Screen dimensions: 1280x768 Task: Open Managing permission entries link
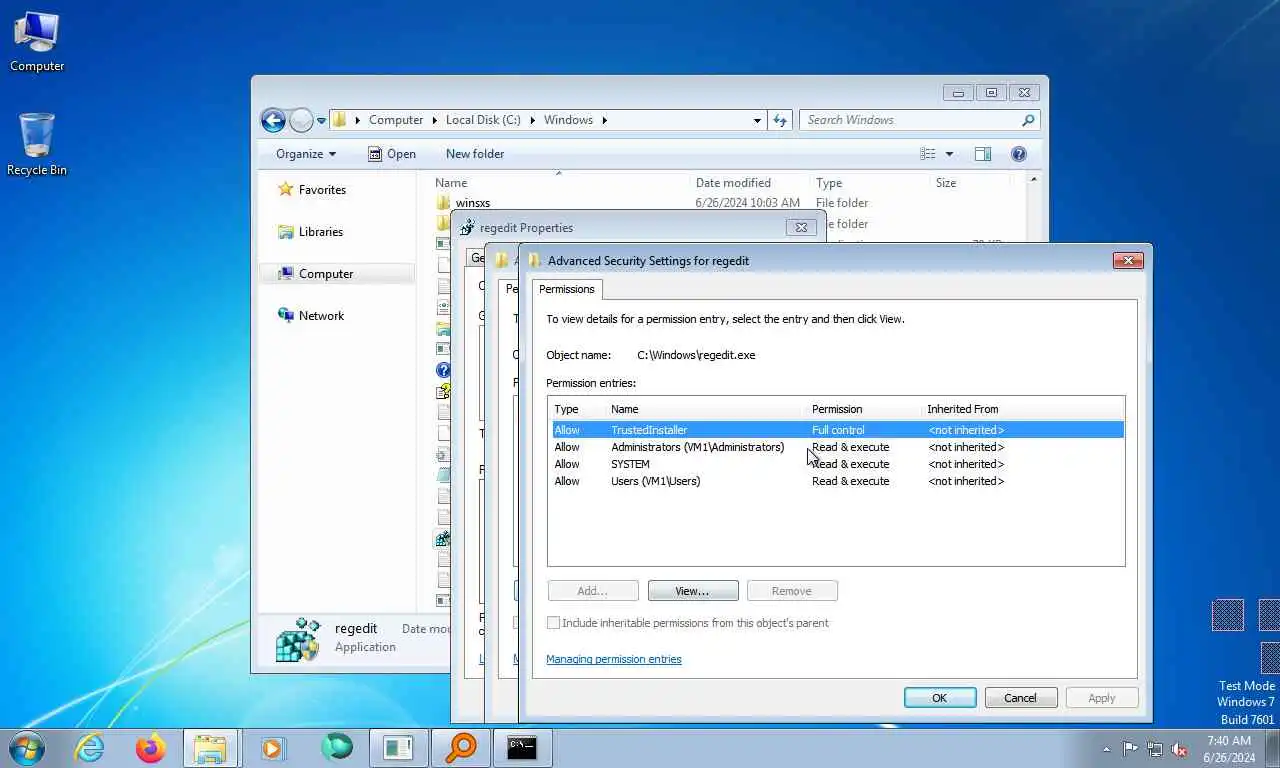click(x=614, y=659)
